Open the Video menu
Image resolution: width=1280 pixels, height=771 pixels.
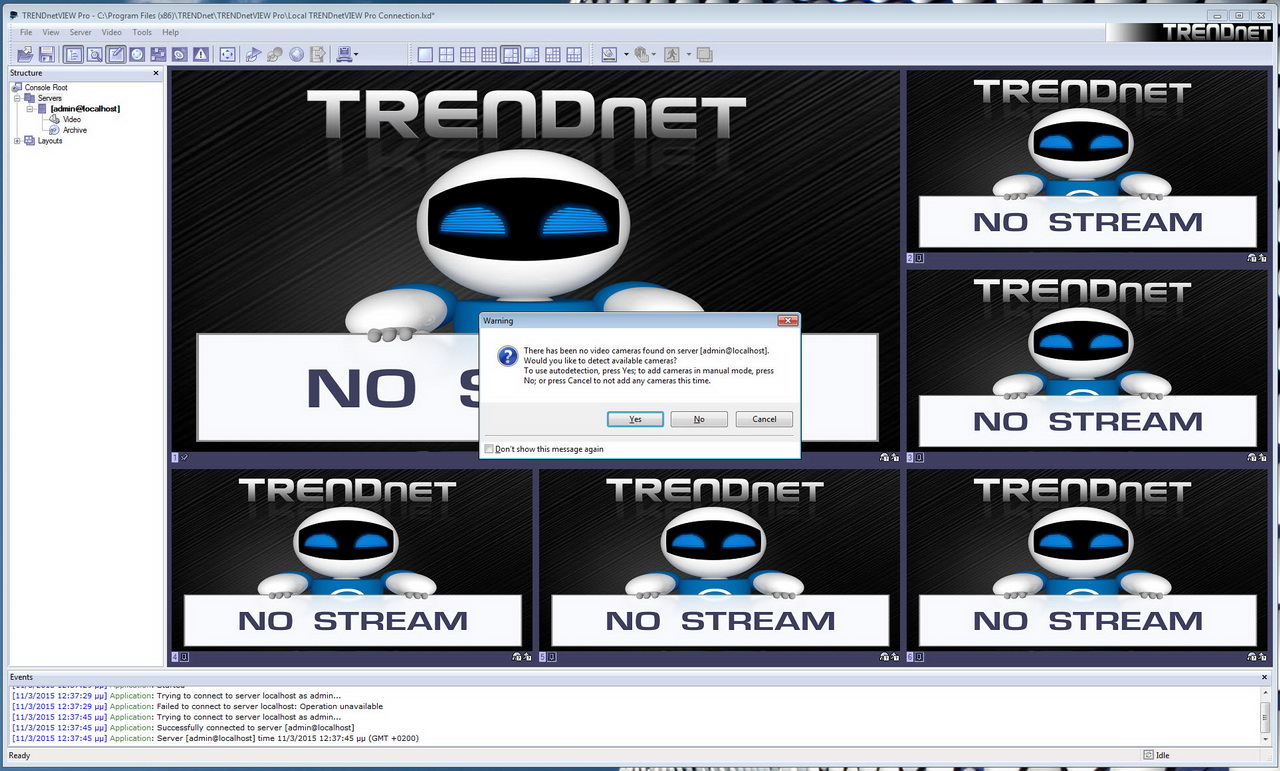[111, 32]
